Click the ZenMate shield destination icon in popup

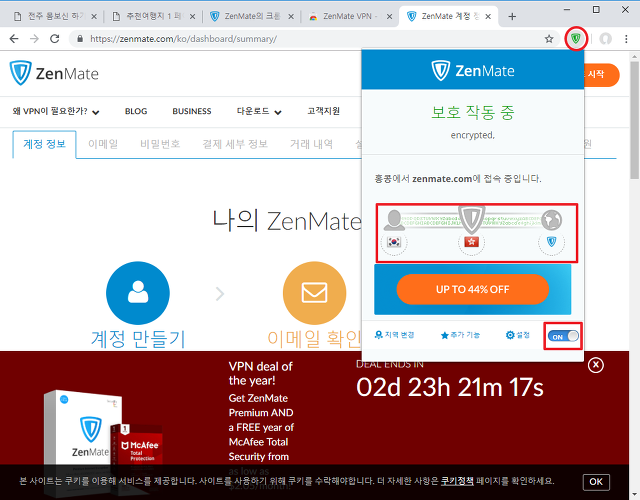pyautogui.click(x=551, y=242)
